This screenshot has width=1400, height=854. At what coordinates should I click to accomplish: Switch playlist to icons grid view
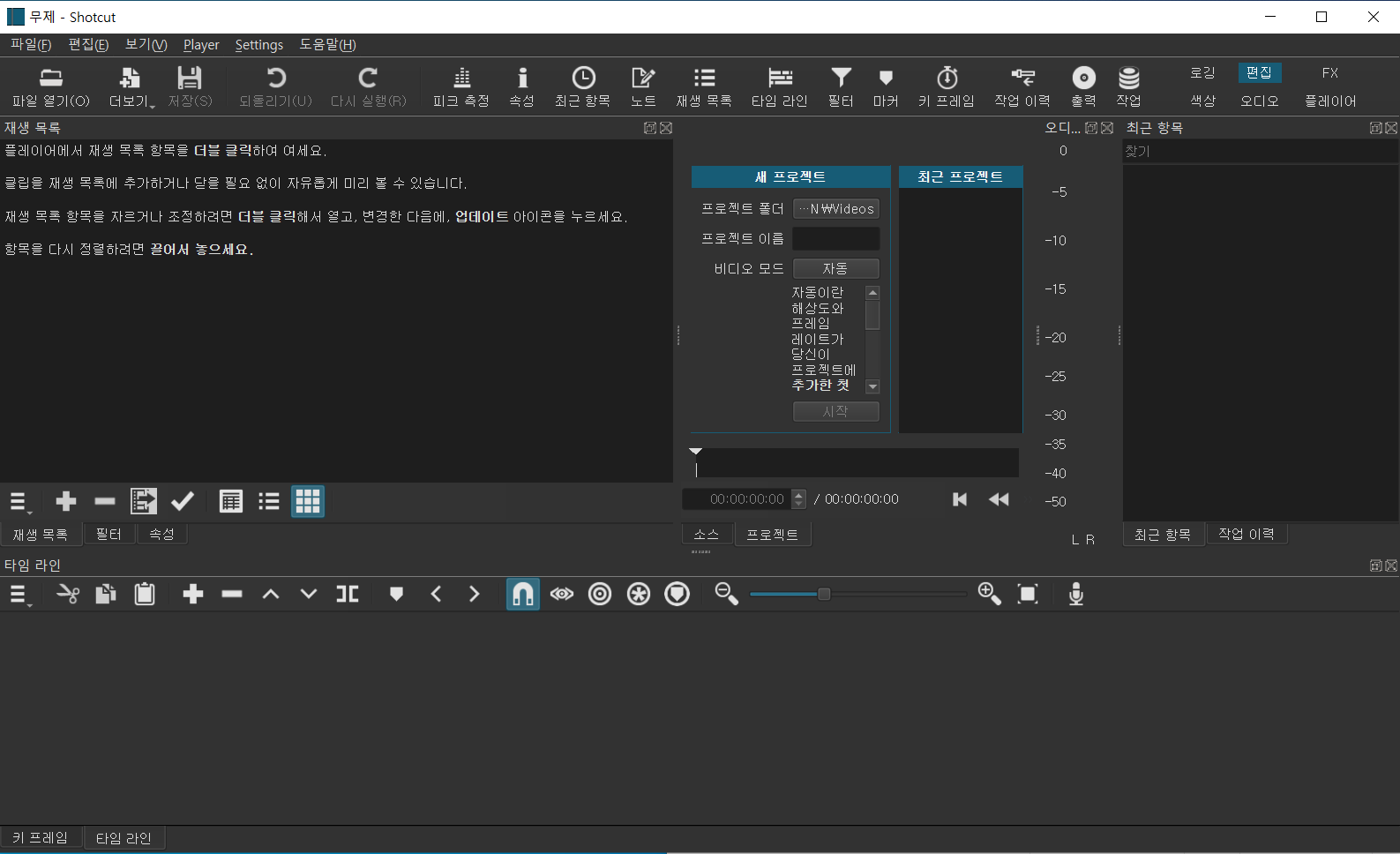point(308,502)
